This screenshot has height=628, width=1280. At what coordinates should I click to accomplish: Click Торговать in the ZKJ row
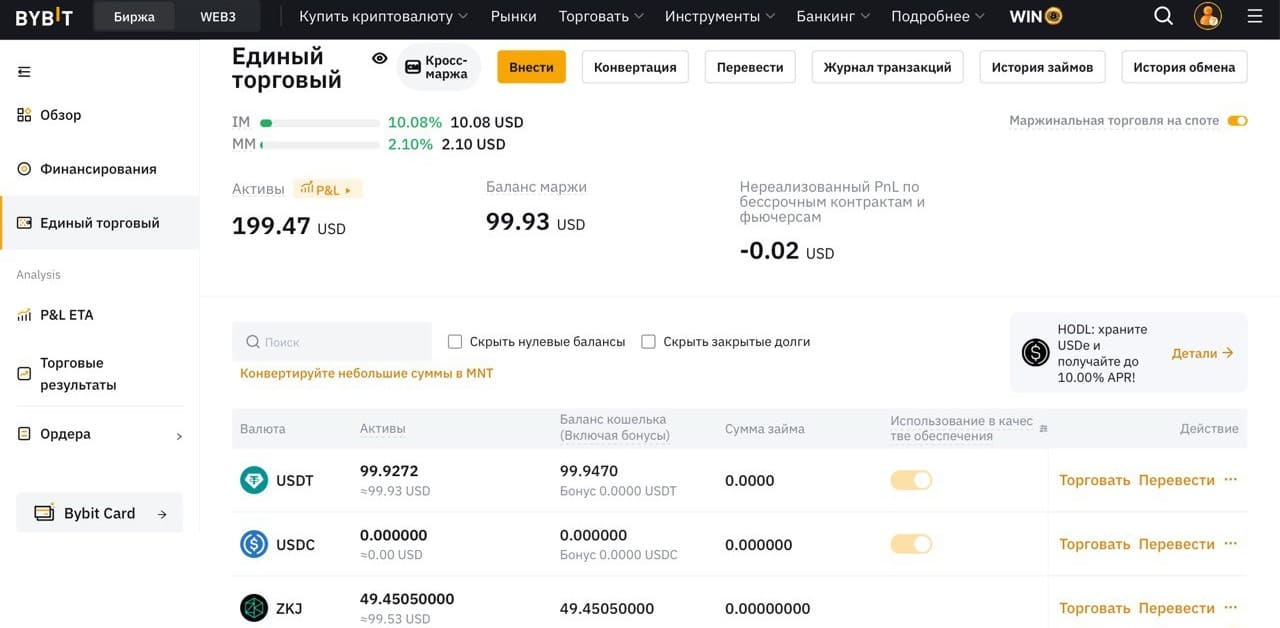pyautogui.click(x=1095, y=608)
